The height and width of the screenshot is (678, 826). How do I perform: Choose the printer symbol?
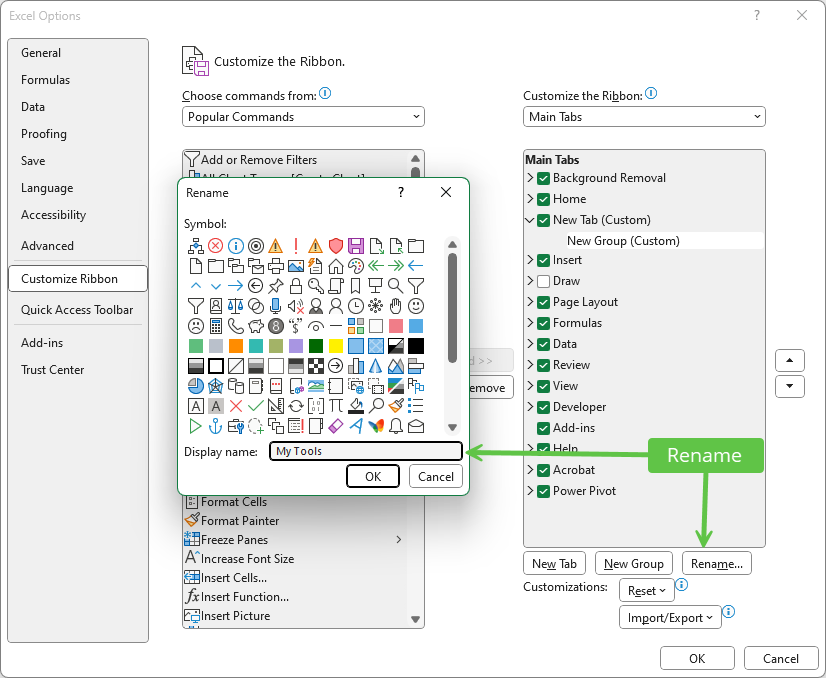click(276, 266)
